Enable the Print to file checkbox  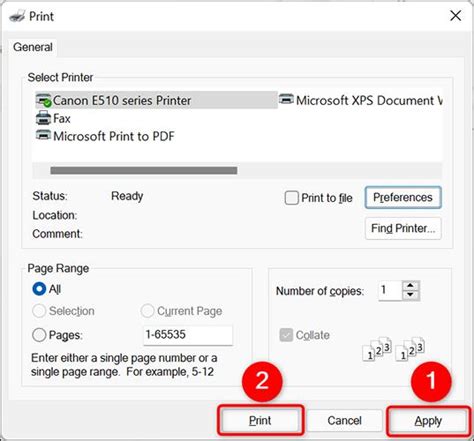click(291, 198)
